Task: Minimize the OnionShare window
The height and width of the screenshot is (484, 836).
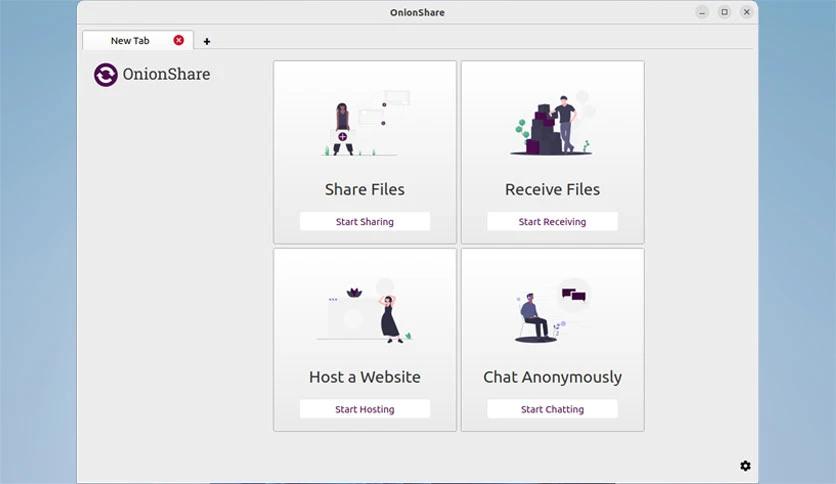Action: point(702,12)
